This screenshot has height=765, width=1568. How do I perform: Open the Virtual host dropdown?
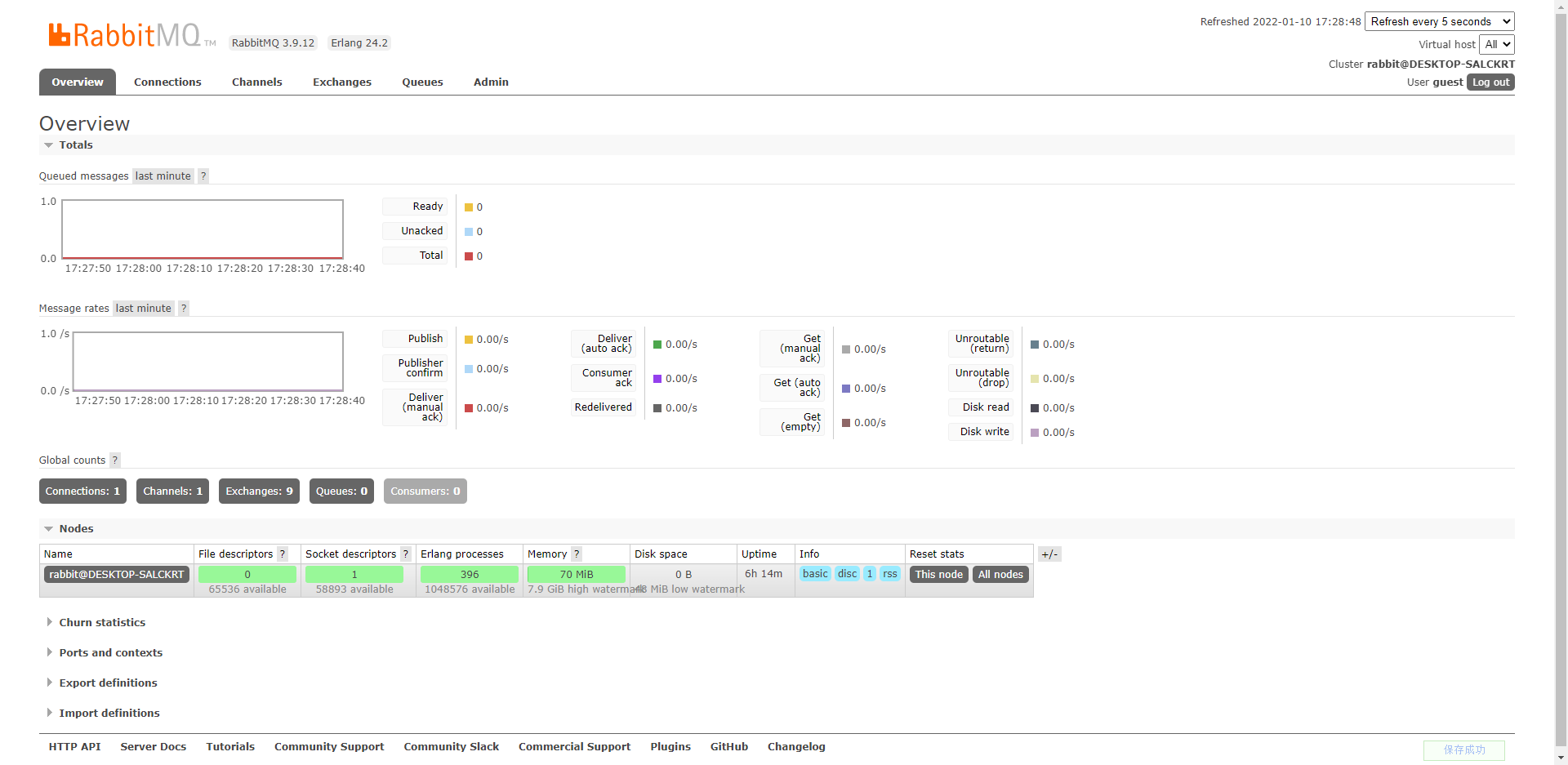coord(1497,44)
